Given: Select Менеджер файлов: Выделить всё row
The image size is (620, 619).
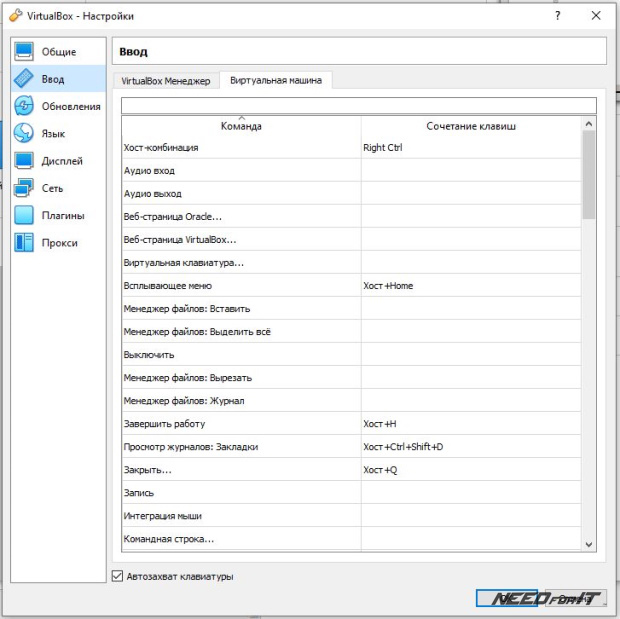Looking at the screenshot, I should click(x=352, y=331).
